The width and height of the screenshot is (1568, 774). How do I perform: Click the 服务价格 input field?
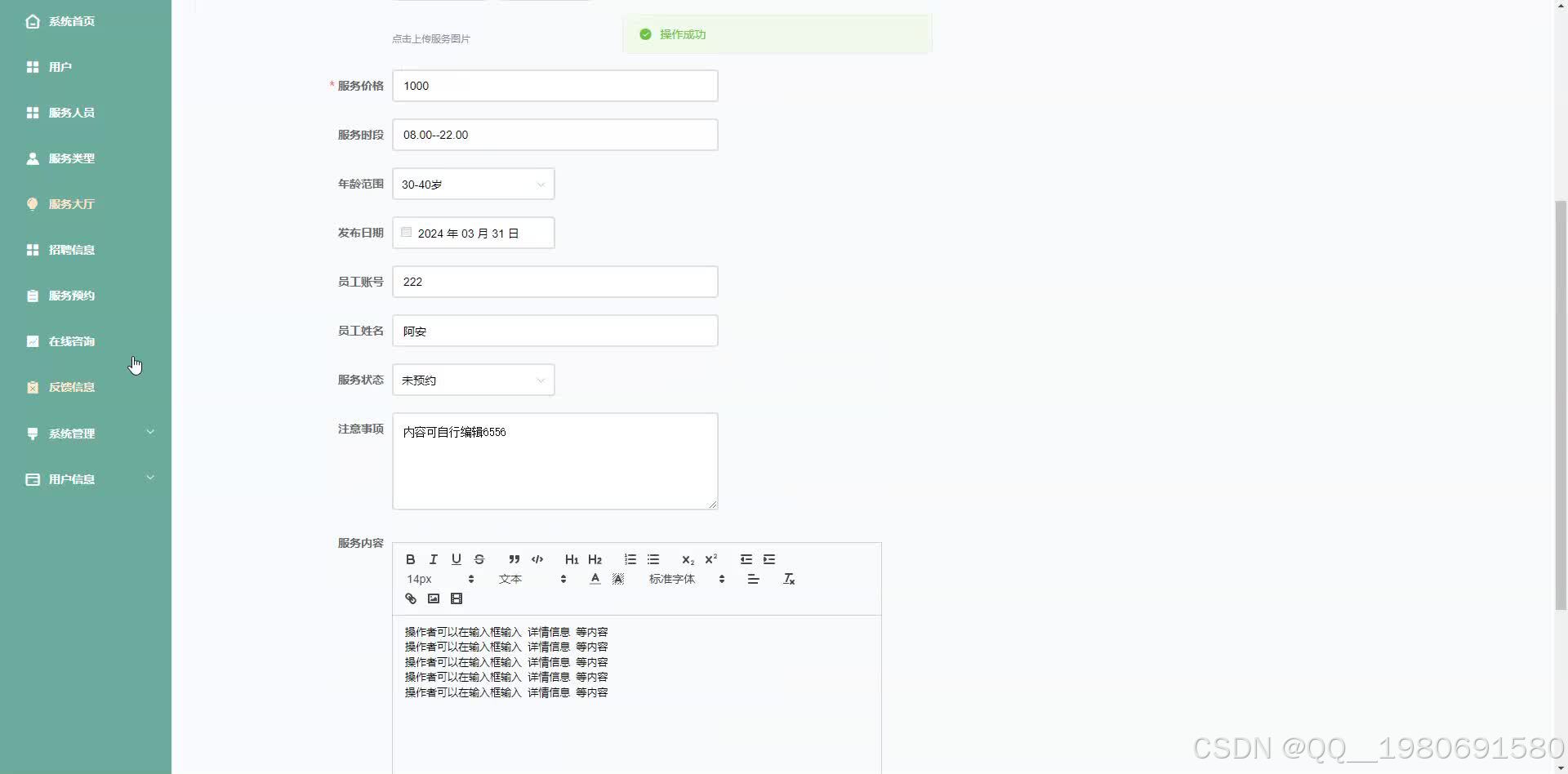(x=555, y=86)
